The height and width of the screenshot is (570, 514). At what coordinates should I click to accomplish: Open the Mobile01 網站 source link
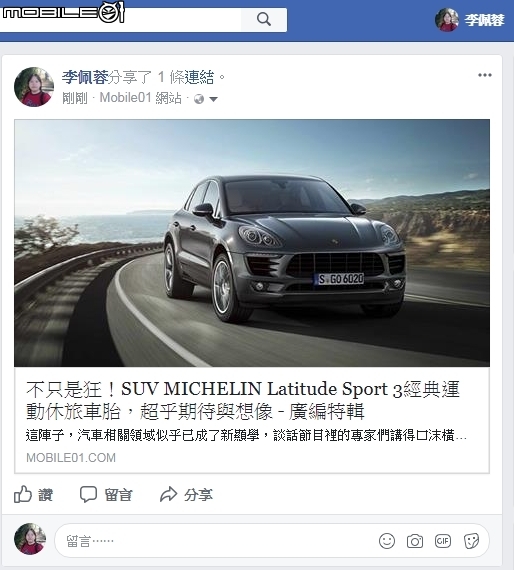pos(140,98)
